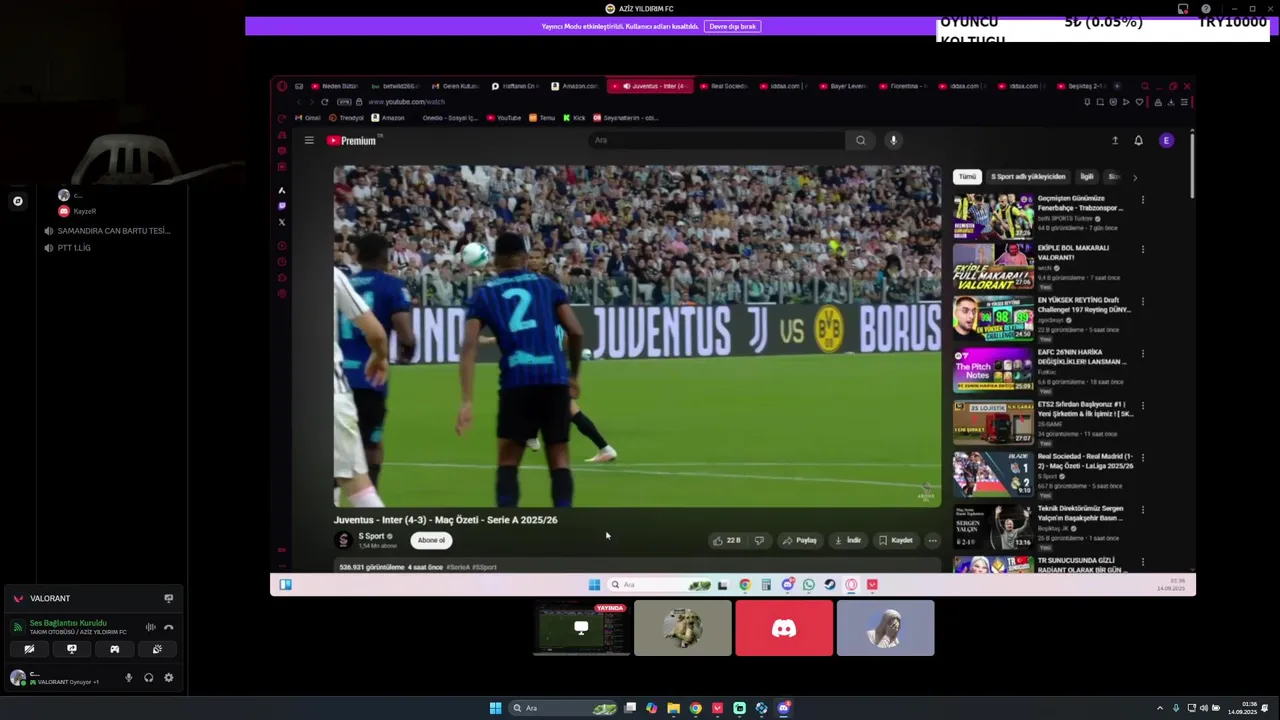This screenshot has width=1280, height=720.
Task: Start an activity with the game controller button
Action: [x=114, y=649]
